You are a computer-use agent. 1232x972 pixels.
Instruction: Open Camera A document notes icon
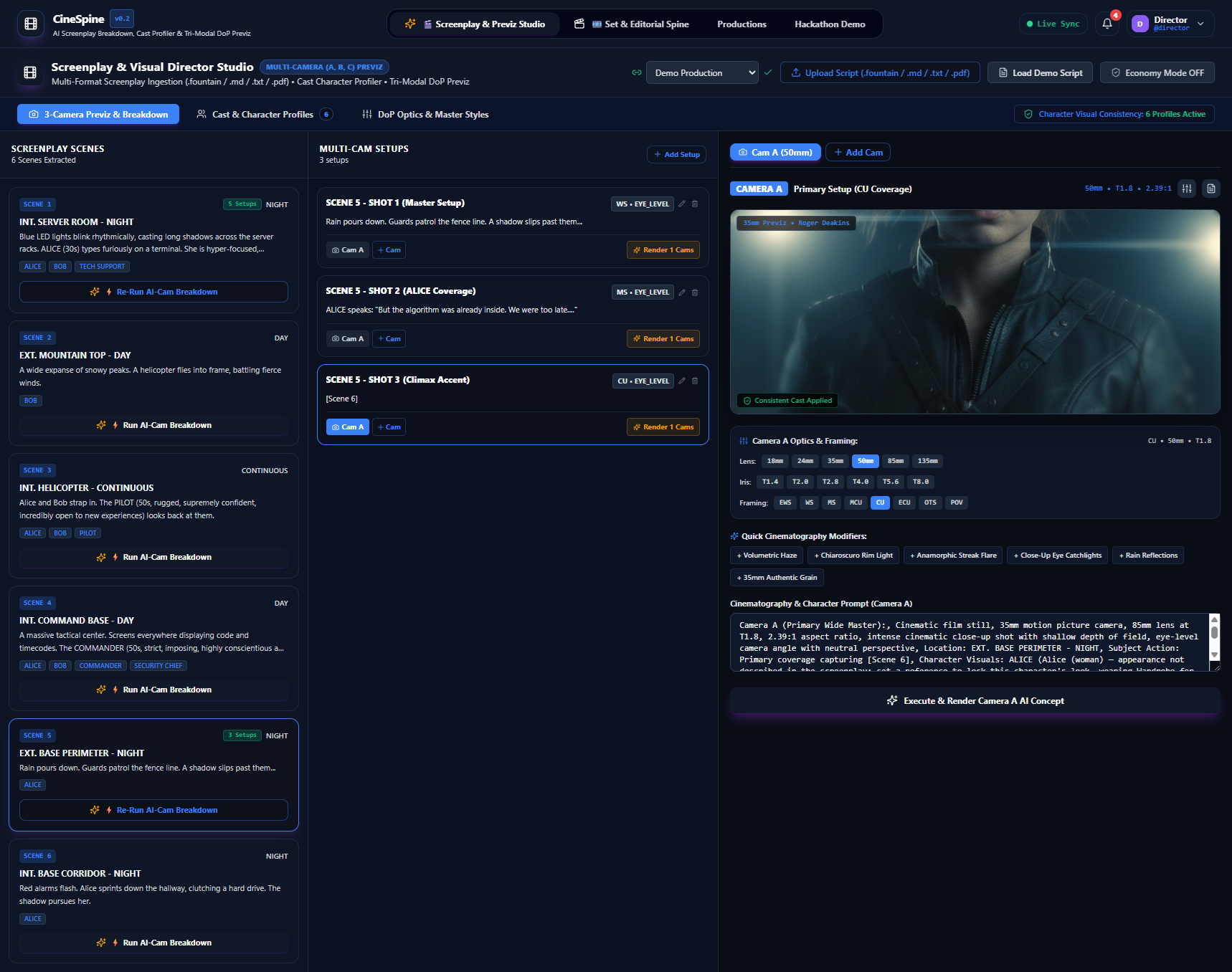click(1211, 189)
